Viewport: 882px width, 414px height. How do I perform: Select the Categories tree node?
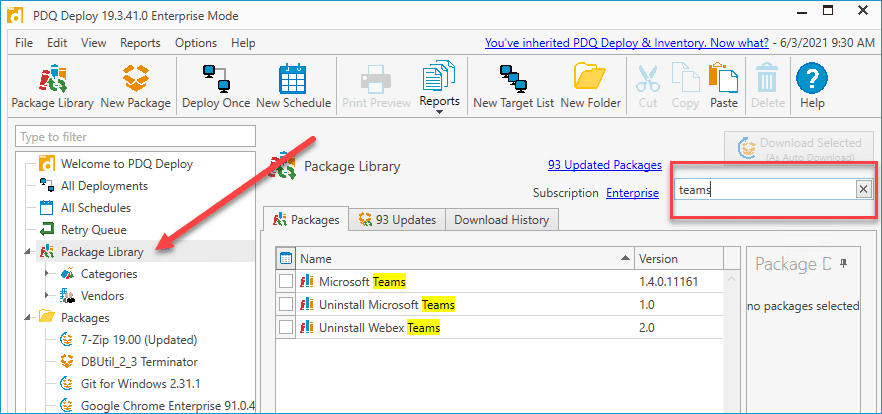tap(109, 274)
